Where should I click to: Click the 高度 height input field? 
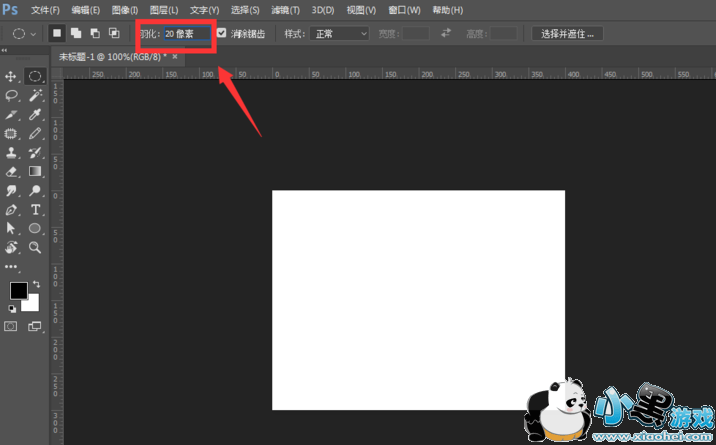[x=504, y=33]
